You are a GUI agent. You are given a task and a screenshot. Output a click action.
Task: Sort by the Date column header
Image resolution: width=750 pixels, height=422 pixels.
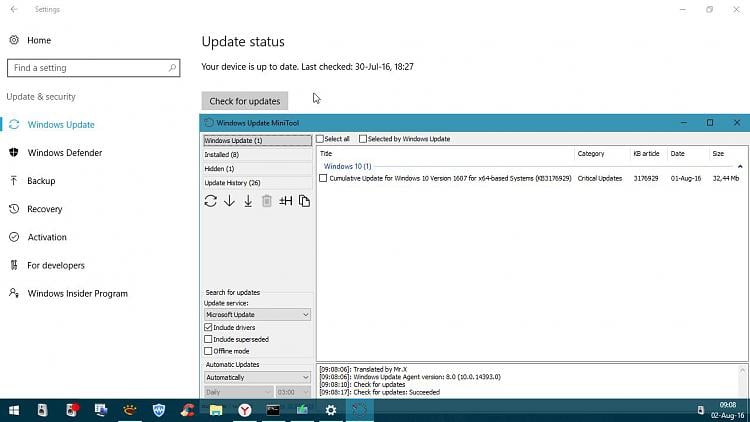[x=688, y=154]
